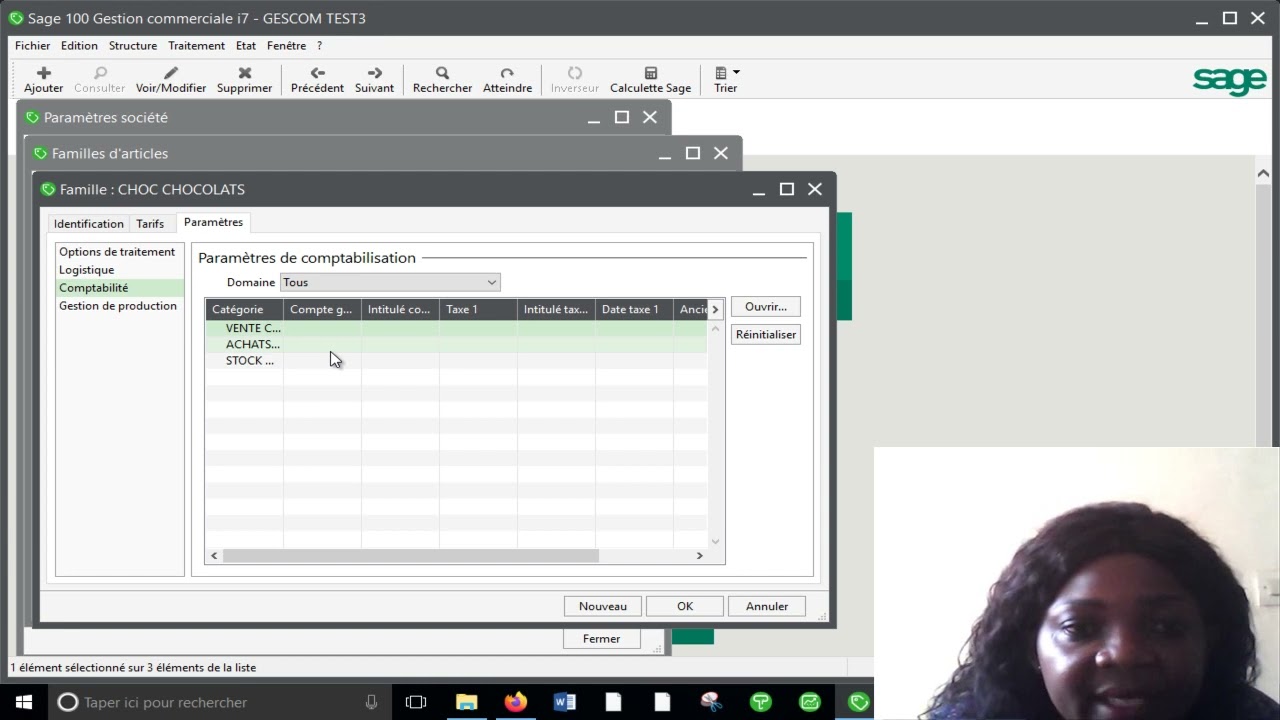
Task: Minimize the Familles d'articles window
Action: [665, 154]
